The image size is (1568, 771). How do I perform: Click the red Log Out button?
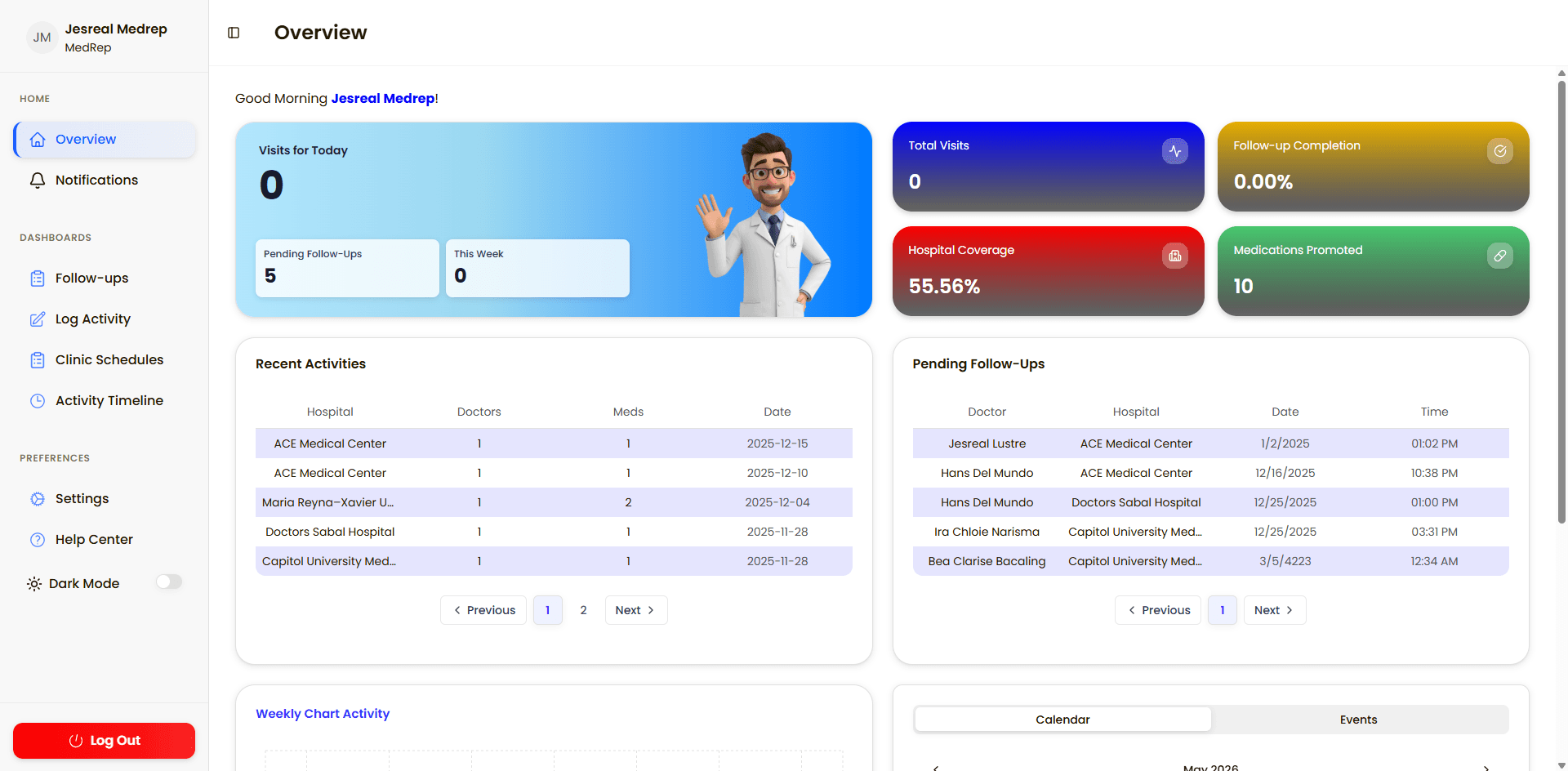[104, 741]
